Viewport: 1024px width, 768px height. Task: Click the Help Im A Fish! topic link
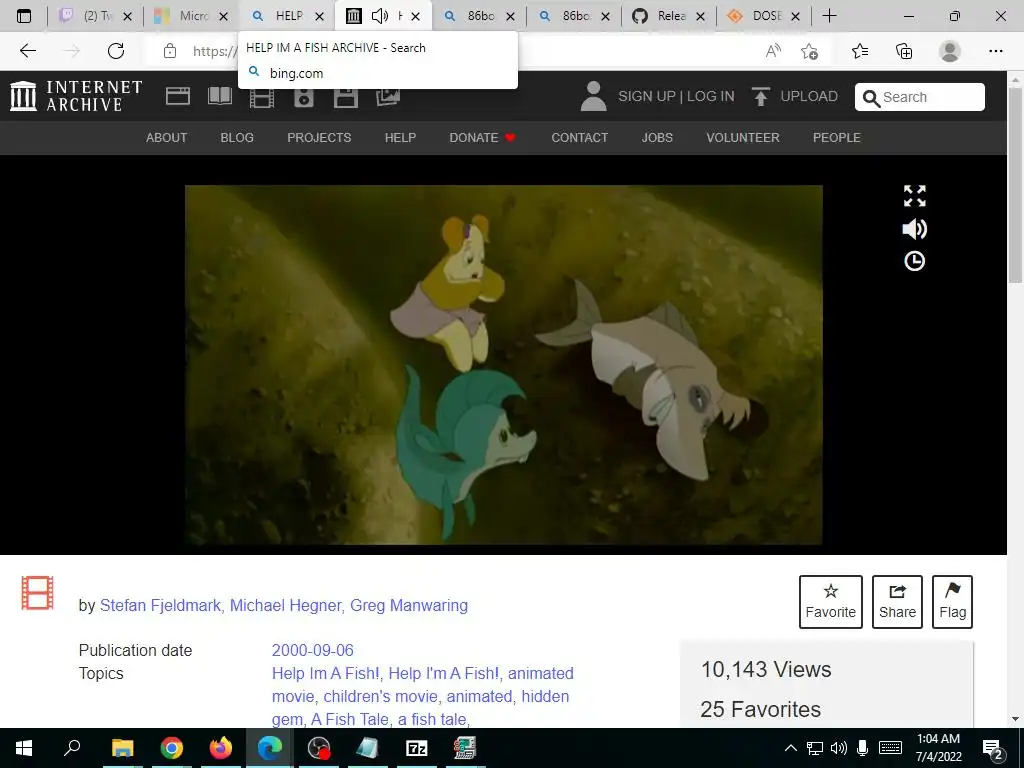[325, 673]
